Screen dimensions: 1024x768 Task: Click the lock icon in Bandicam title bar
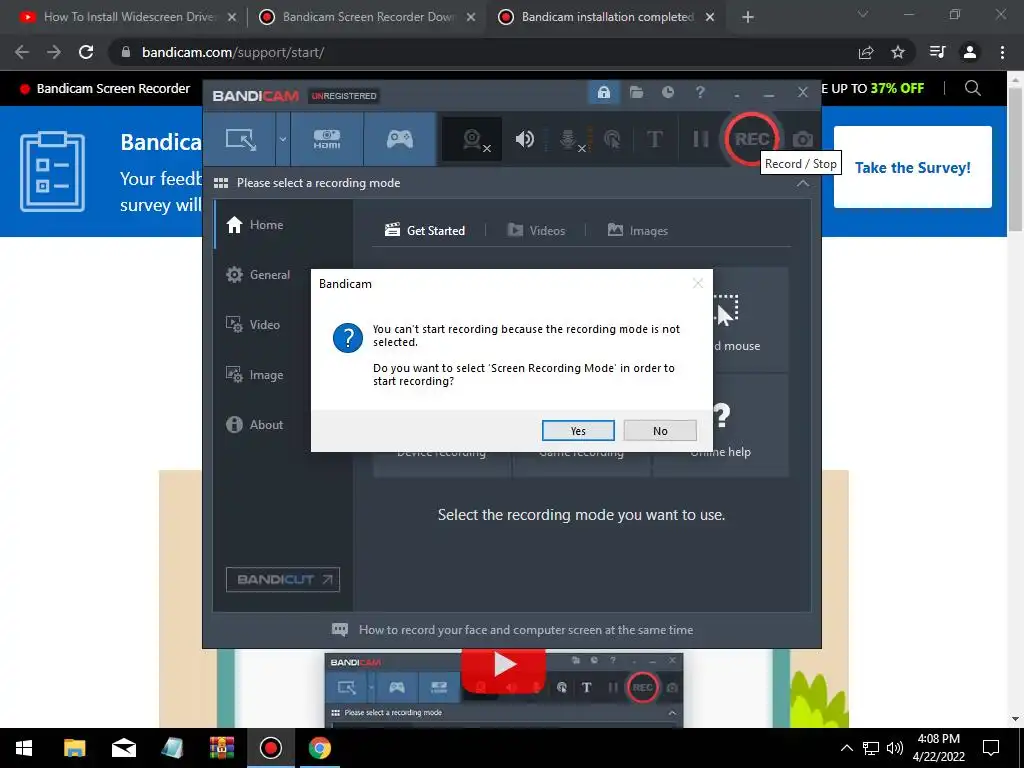click(x=603, y=93)
